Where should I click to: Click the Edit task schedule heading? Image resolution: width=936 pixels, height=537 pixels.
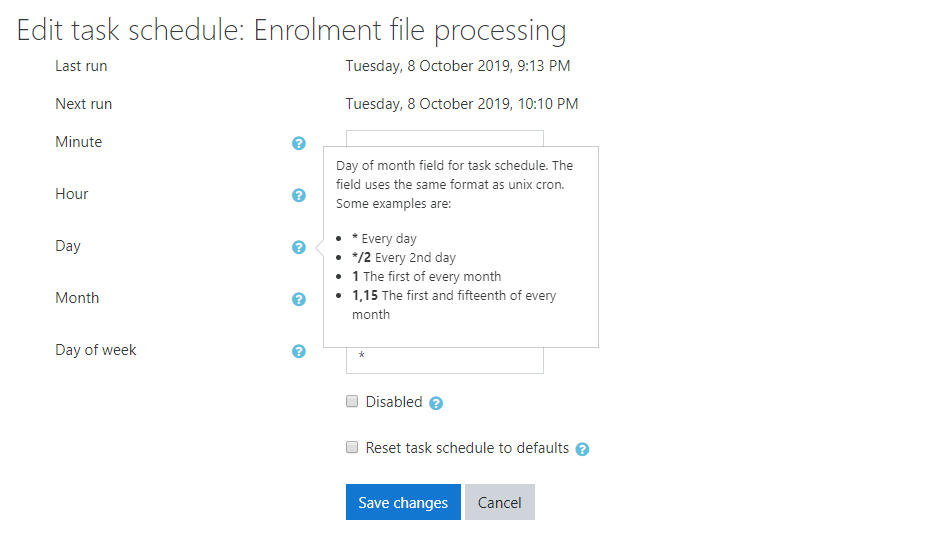[x=291, y=30]
